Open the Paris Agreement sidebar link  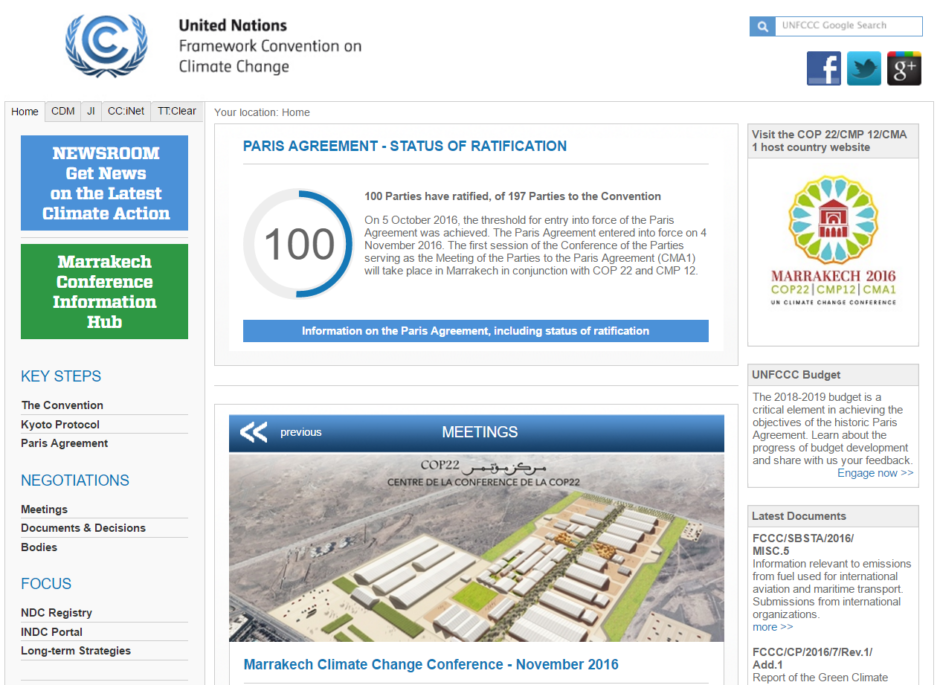[x=65, y=443]
